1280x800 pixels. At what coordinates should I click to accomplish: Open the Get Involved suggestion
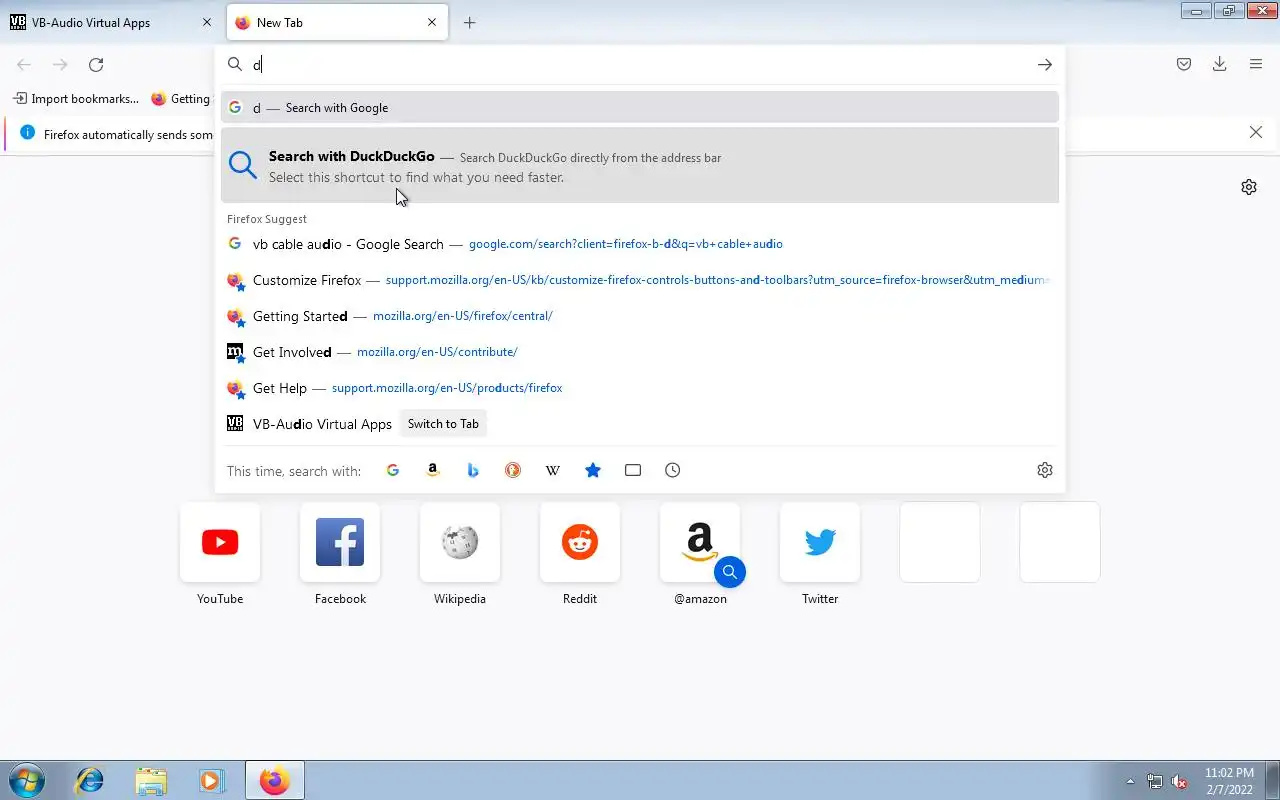[640, 352]
